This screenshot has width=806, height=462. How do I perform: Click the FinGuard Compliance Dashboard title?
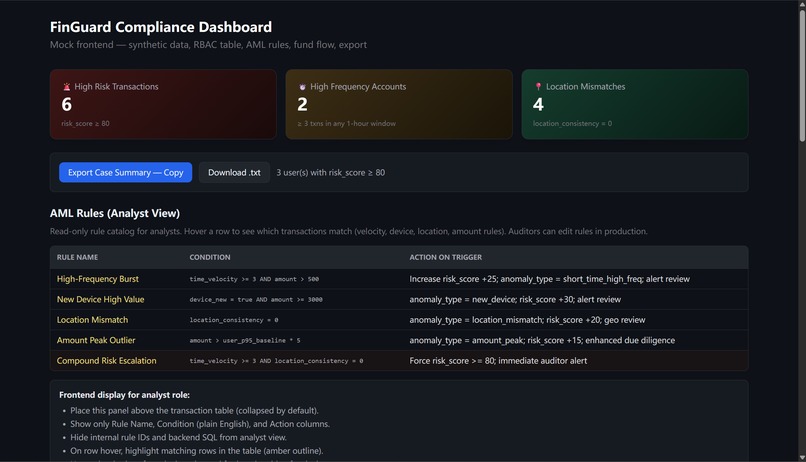tap(161, 27)
